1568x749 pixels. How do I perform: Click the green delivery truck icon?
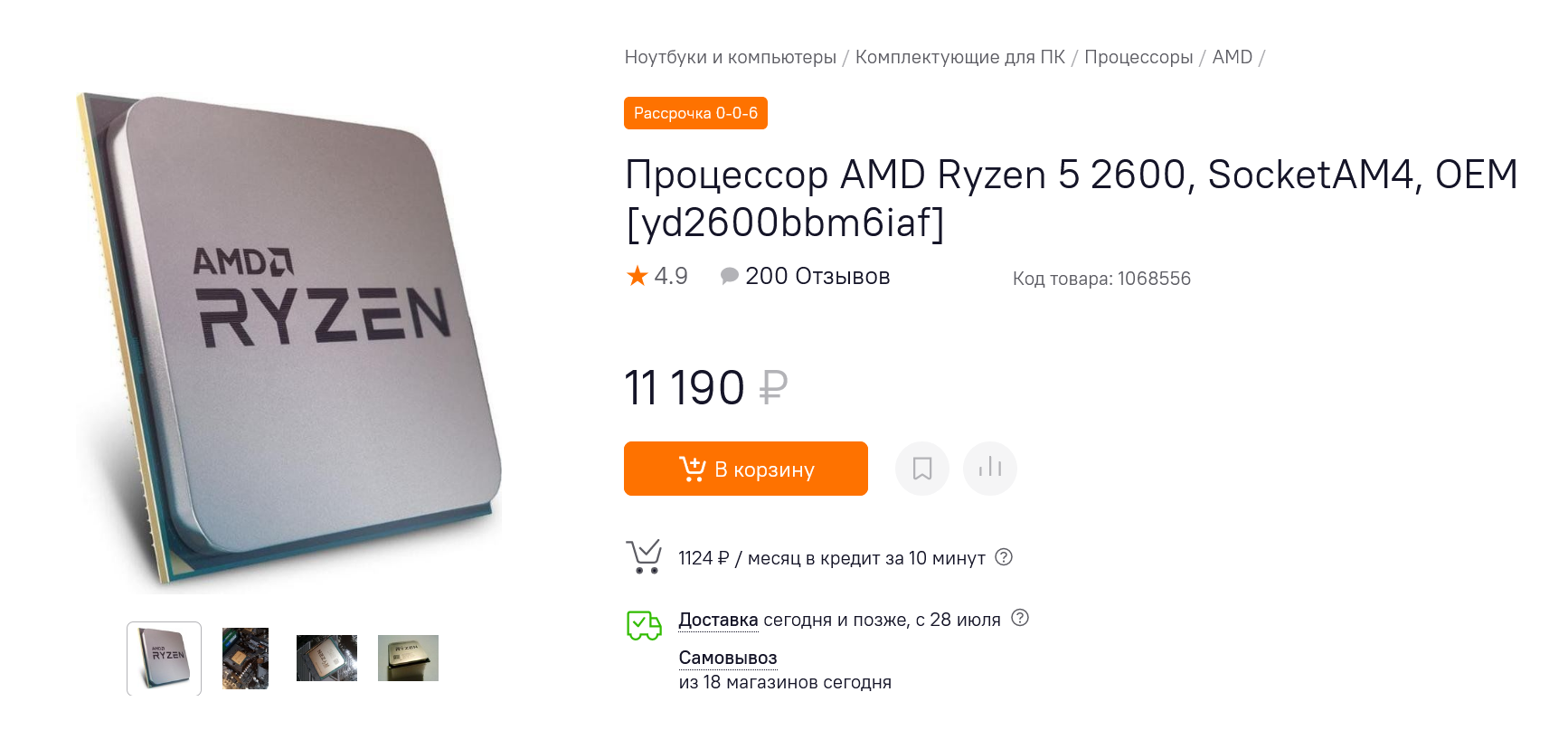pyautogui.click(x=644, y=625)
